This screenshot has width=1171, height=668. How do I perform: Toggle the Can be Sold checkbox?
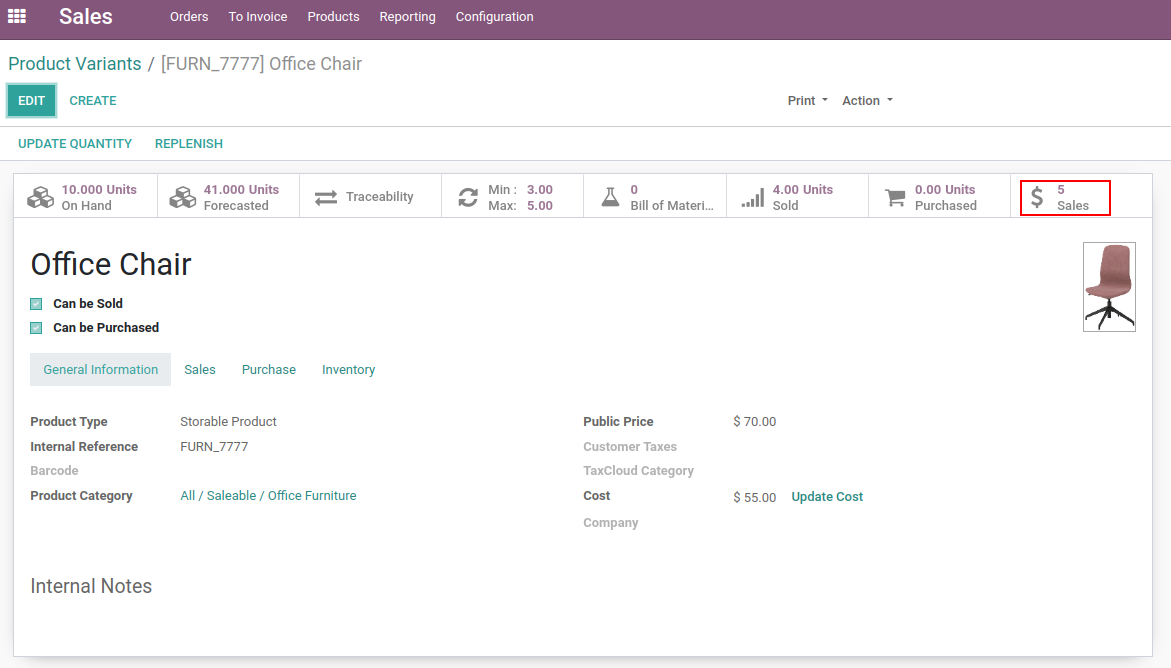pos(36,304)
